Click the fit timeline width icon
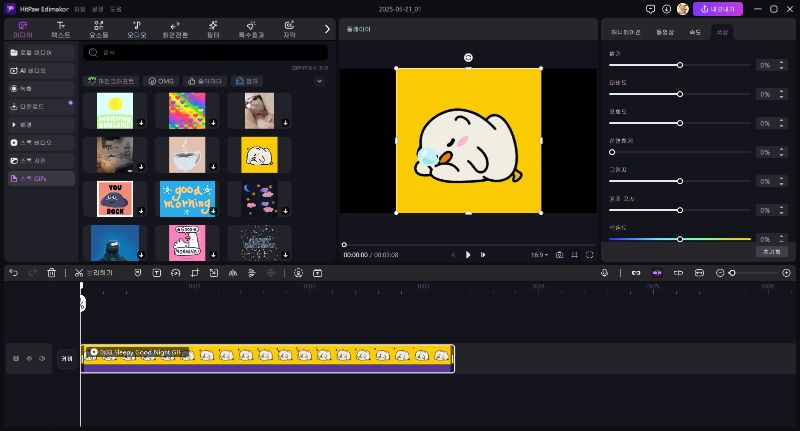The width and height of the screenshot is (800, 431). [x=699, y=273]
